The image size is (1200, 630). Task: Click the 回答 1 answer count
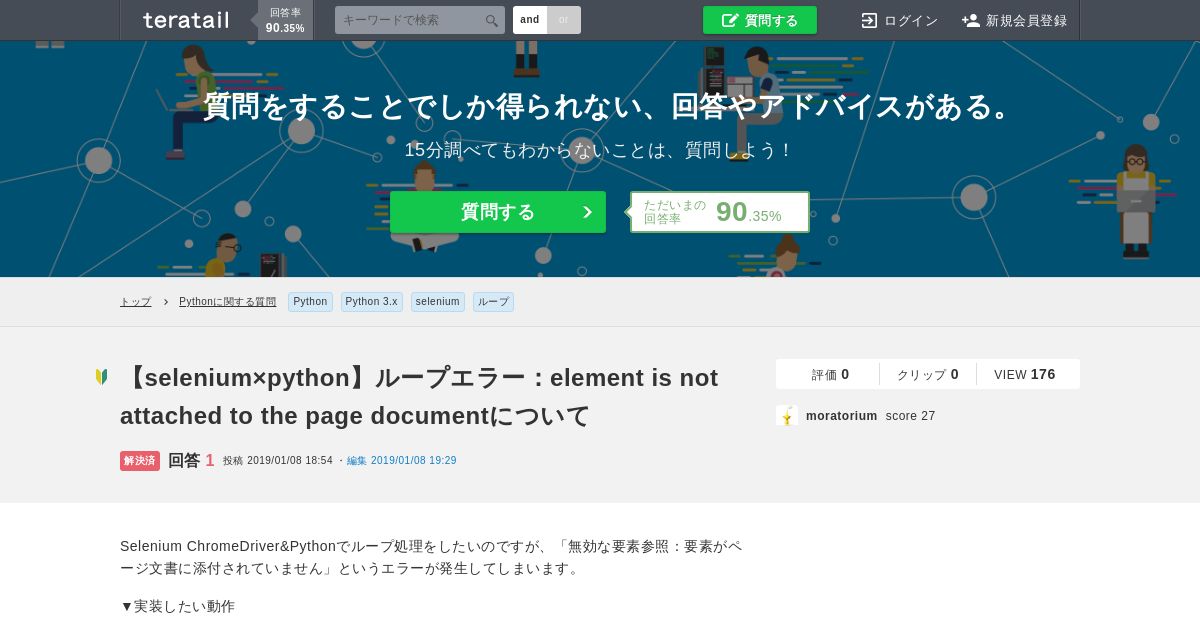[x=191, y=461]
